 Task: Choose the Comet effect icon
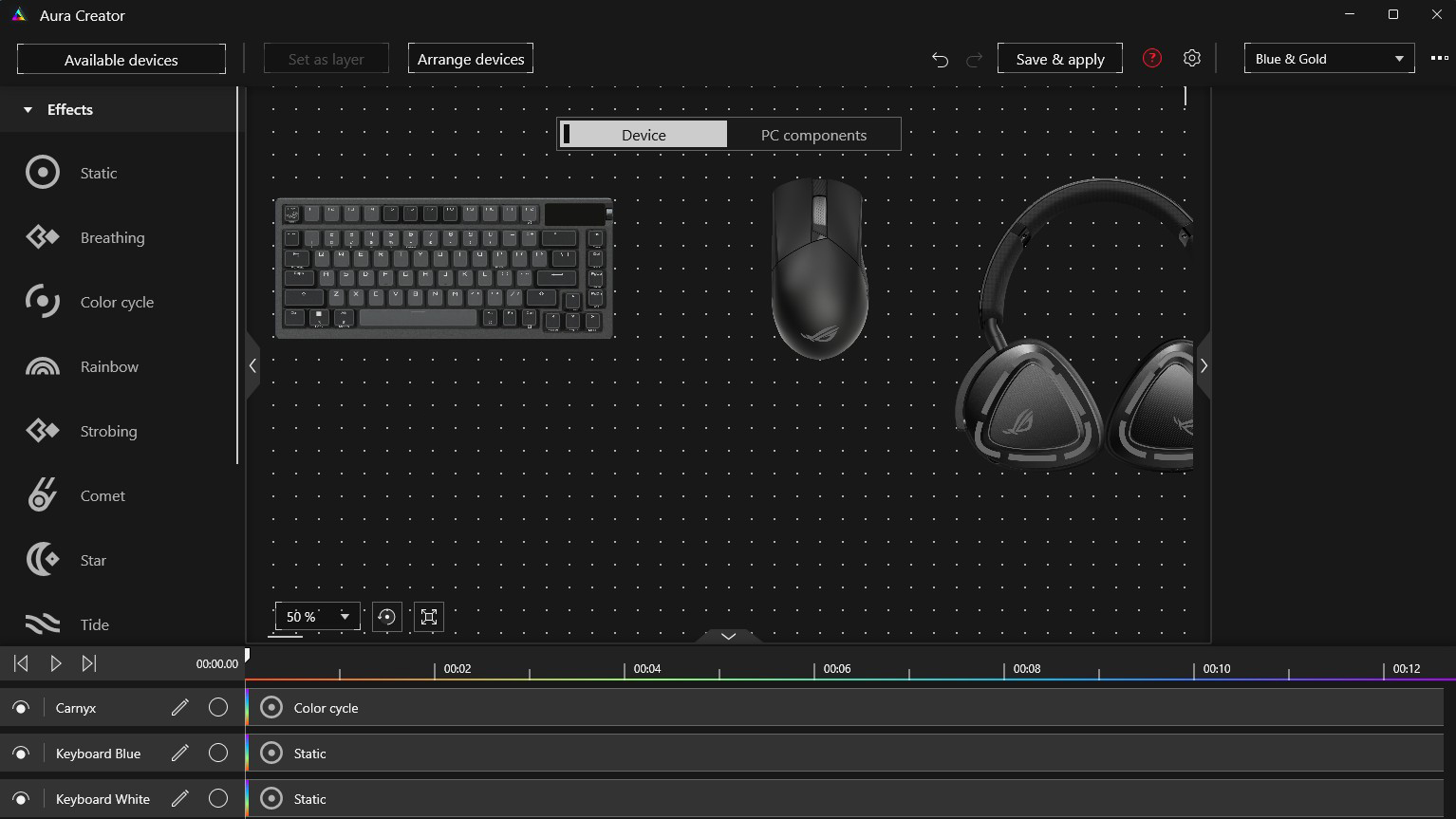(x=43, y=495)
